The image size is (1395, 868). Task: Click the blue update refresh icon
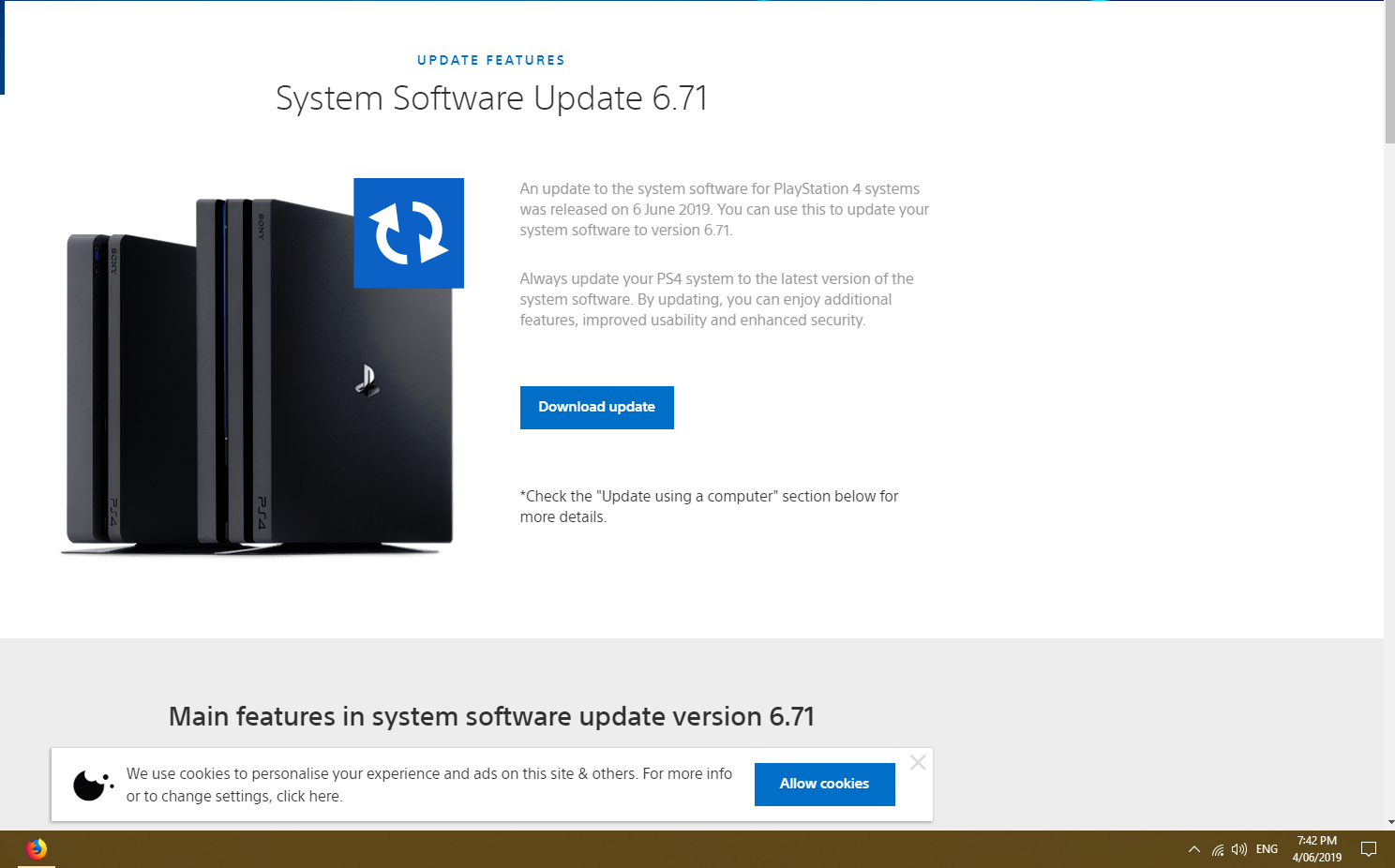[x=409, y=232]
